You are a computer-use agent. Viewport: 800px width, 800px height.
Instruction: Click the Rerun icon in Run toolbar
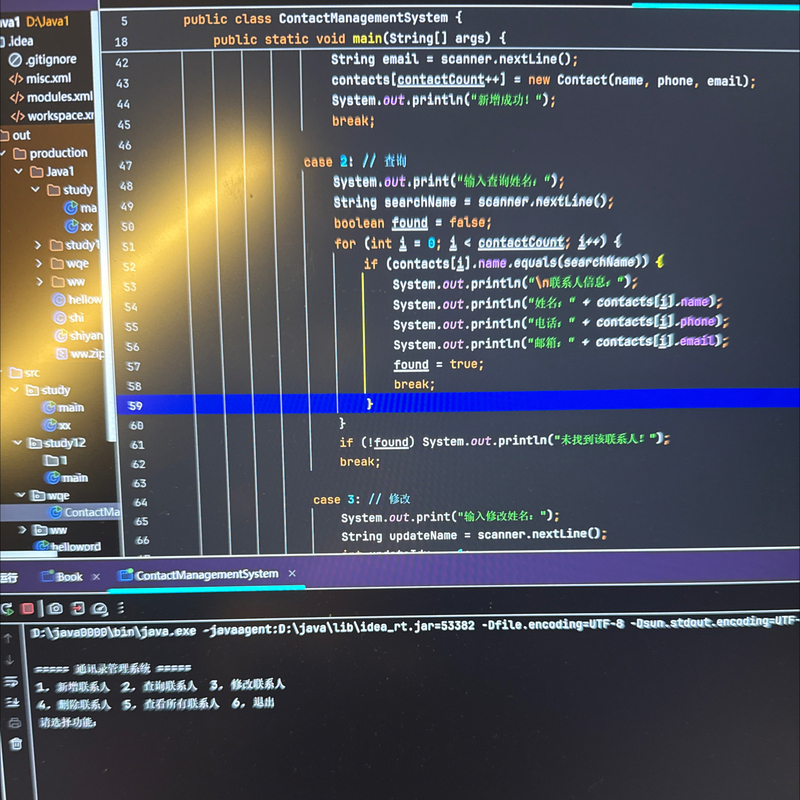click(8, 608)
